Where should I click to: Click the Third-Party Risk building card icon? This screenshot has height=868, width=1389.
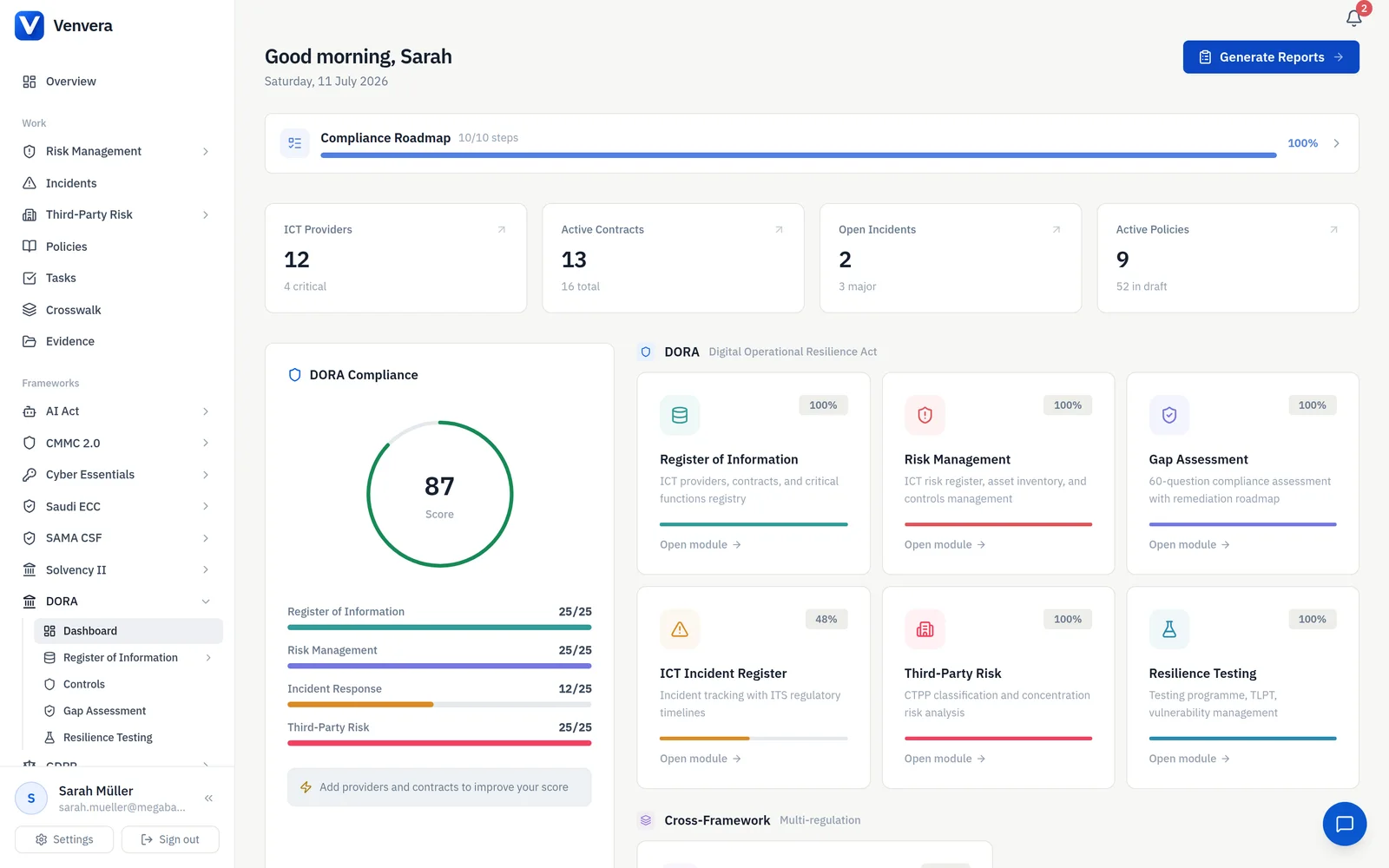tap(925, 629)
